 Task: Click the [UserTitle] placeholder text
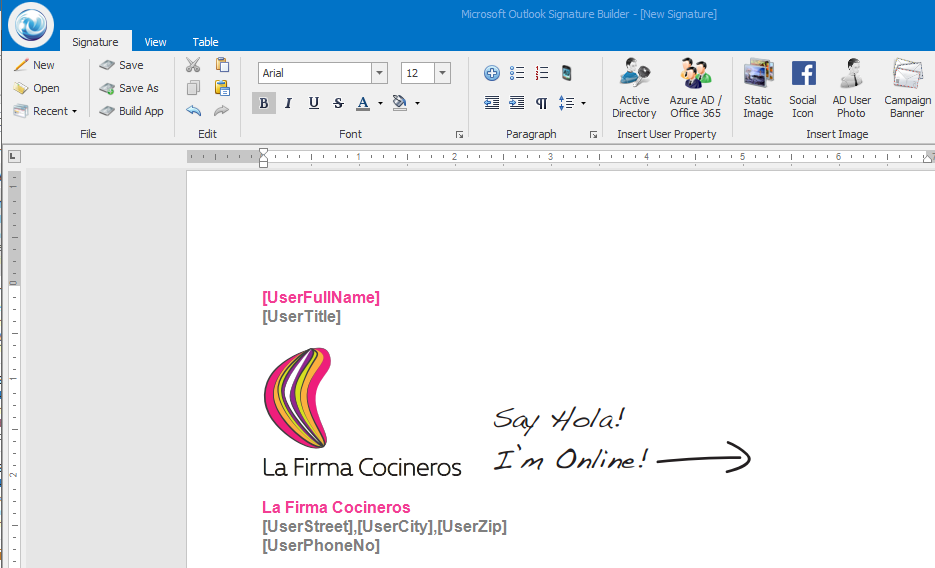(x=302, y=316)
